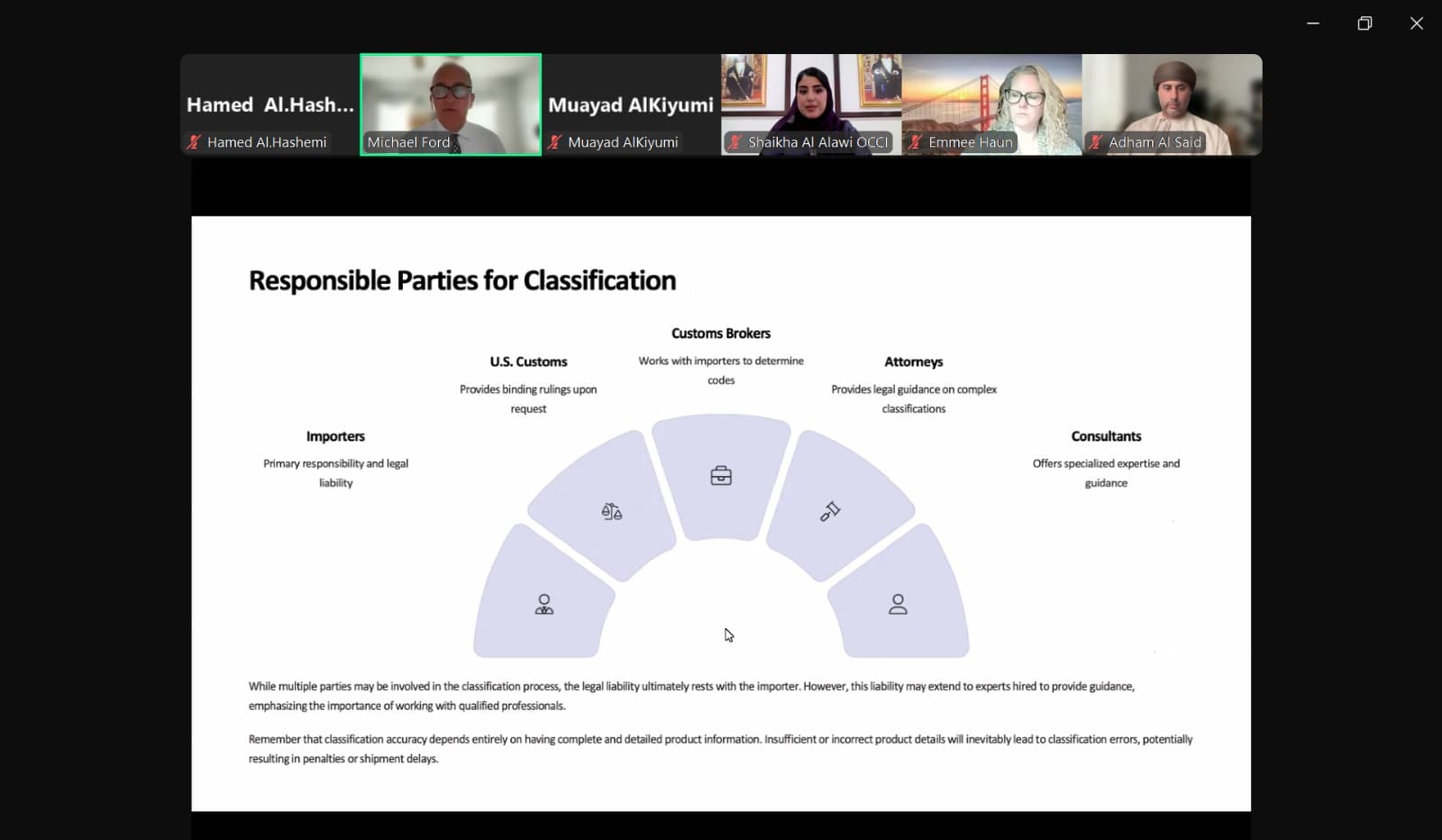This screenshot has width=1442, height=840.
Task: Select Hamed Al.Hashemi's participant tile
Action: pos(269,101)
